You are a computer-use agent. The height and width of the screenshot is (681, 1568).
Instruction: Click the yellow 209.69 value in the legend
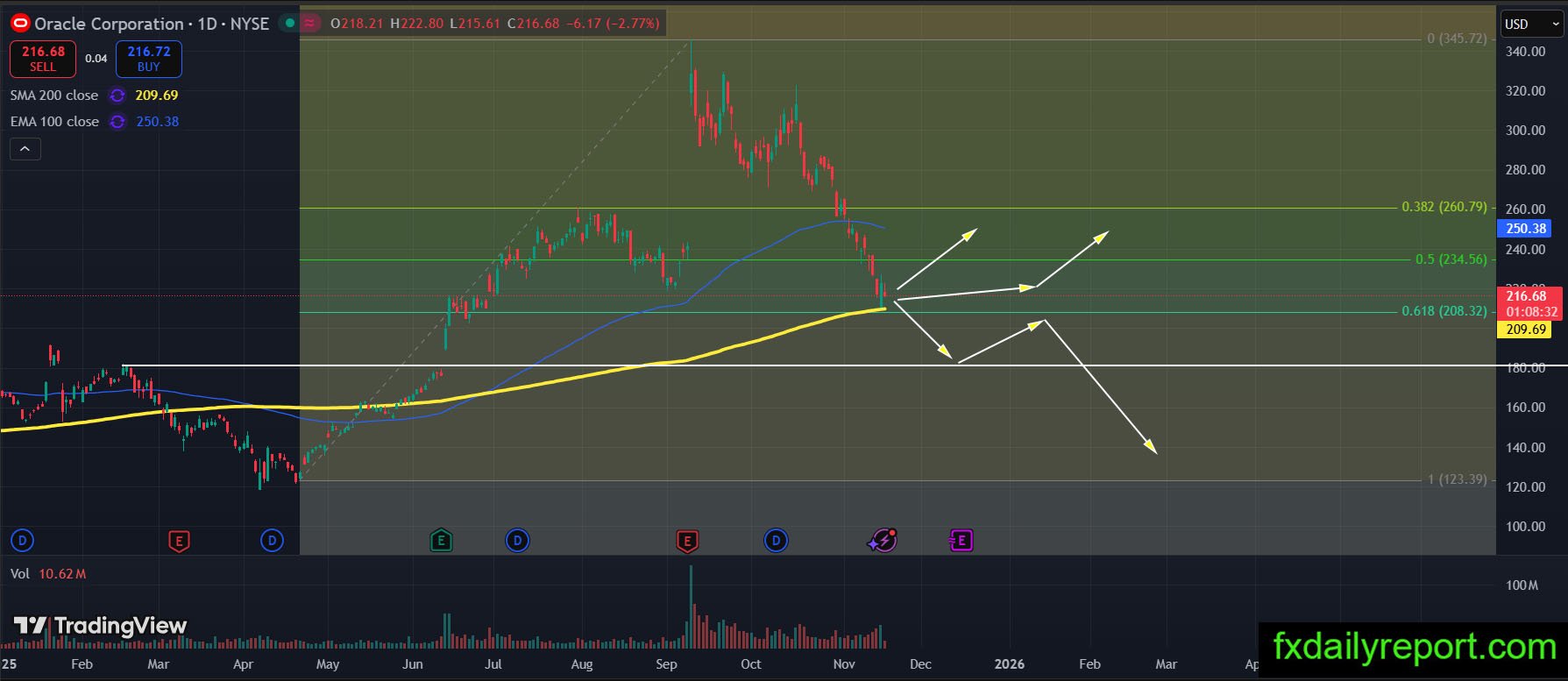pos(157,96)
